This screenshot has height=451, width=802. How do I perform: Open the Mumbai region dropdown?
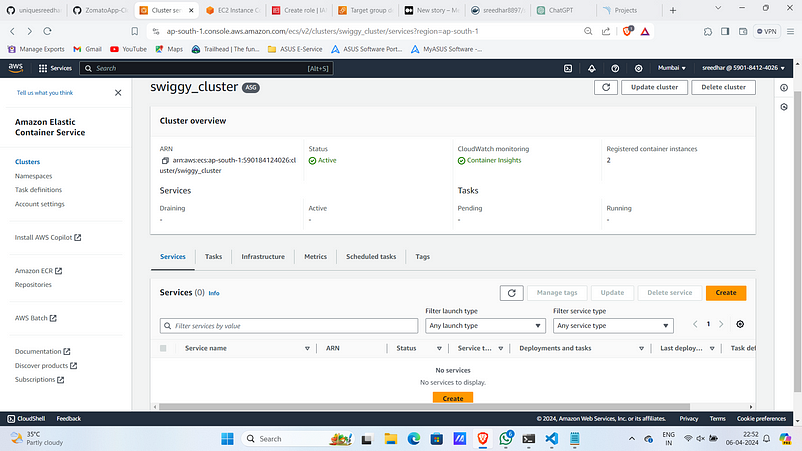point(672,68)
